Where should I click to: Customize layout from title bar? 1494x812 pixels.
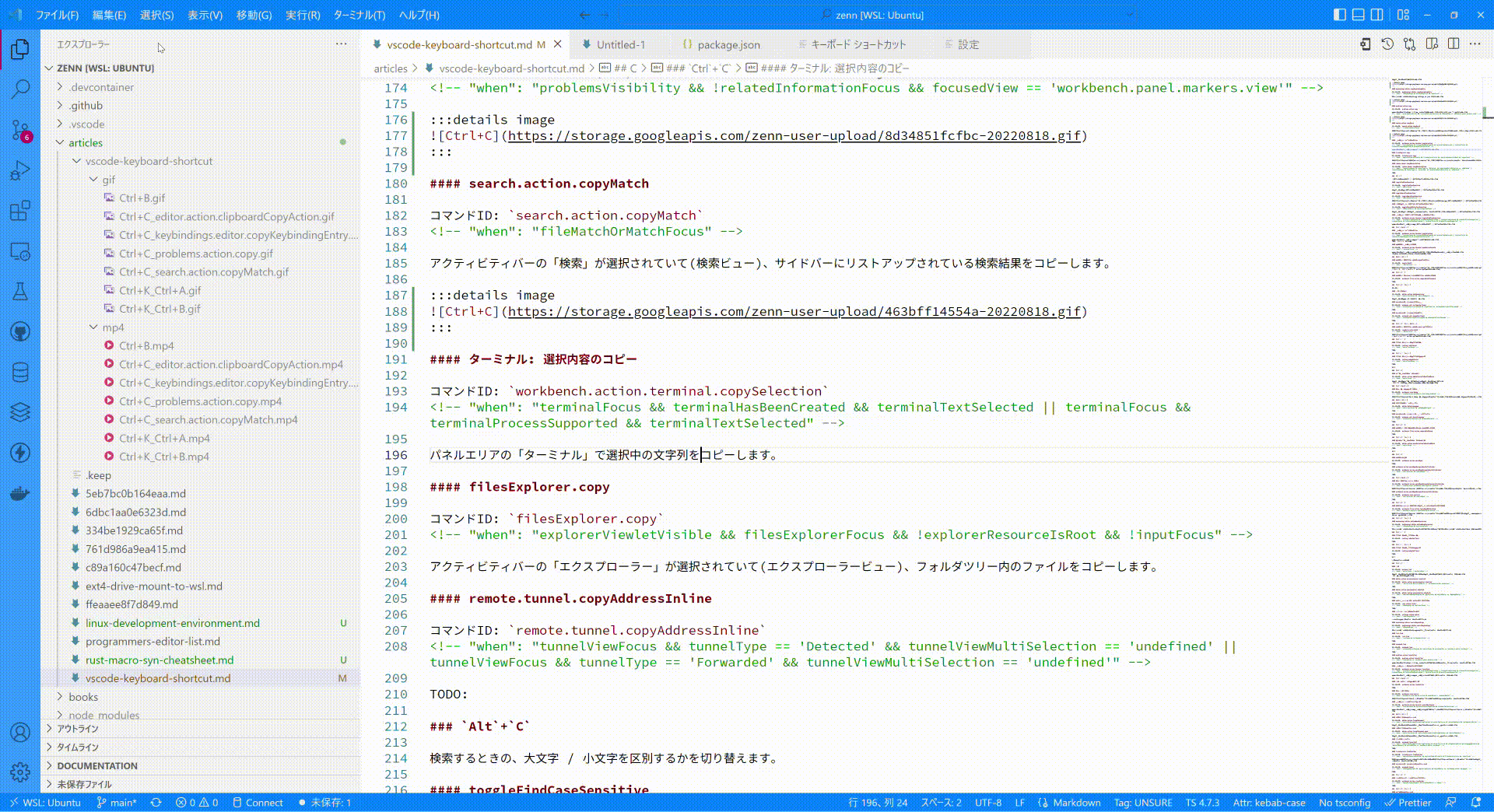(1403, 15)
